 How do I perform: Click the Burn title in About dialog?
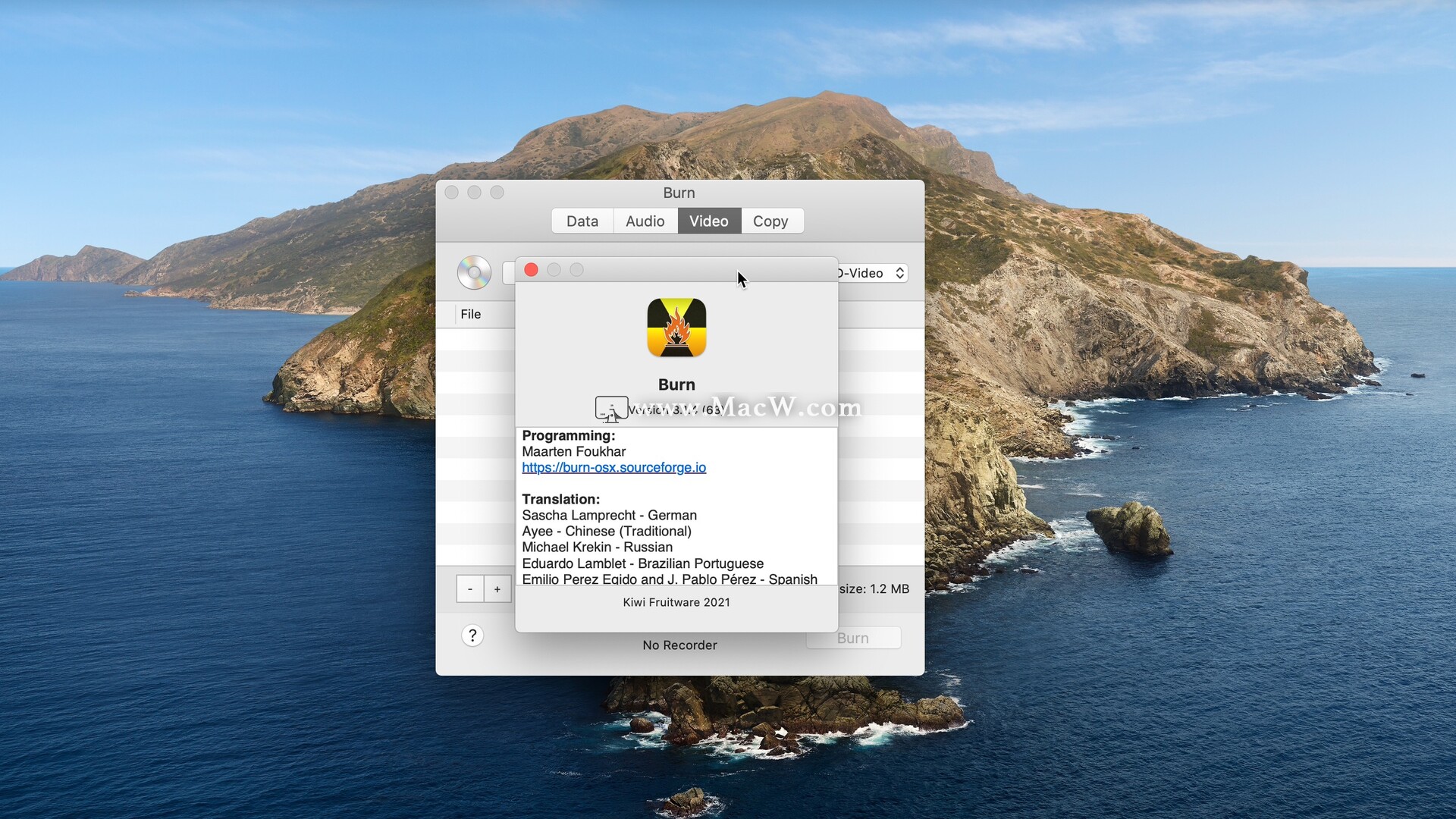pos(676,384)
